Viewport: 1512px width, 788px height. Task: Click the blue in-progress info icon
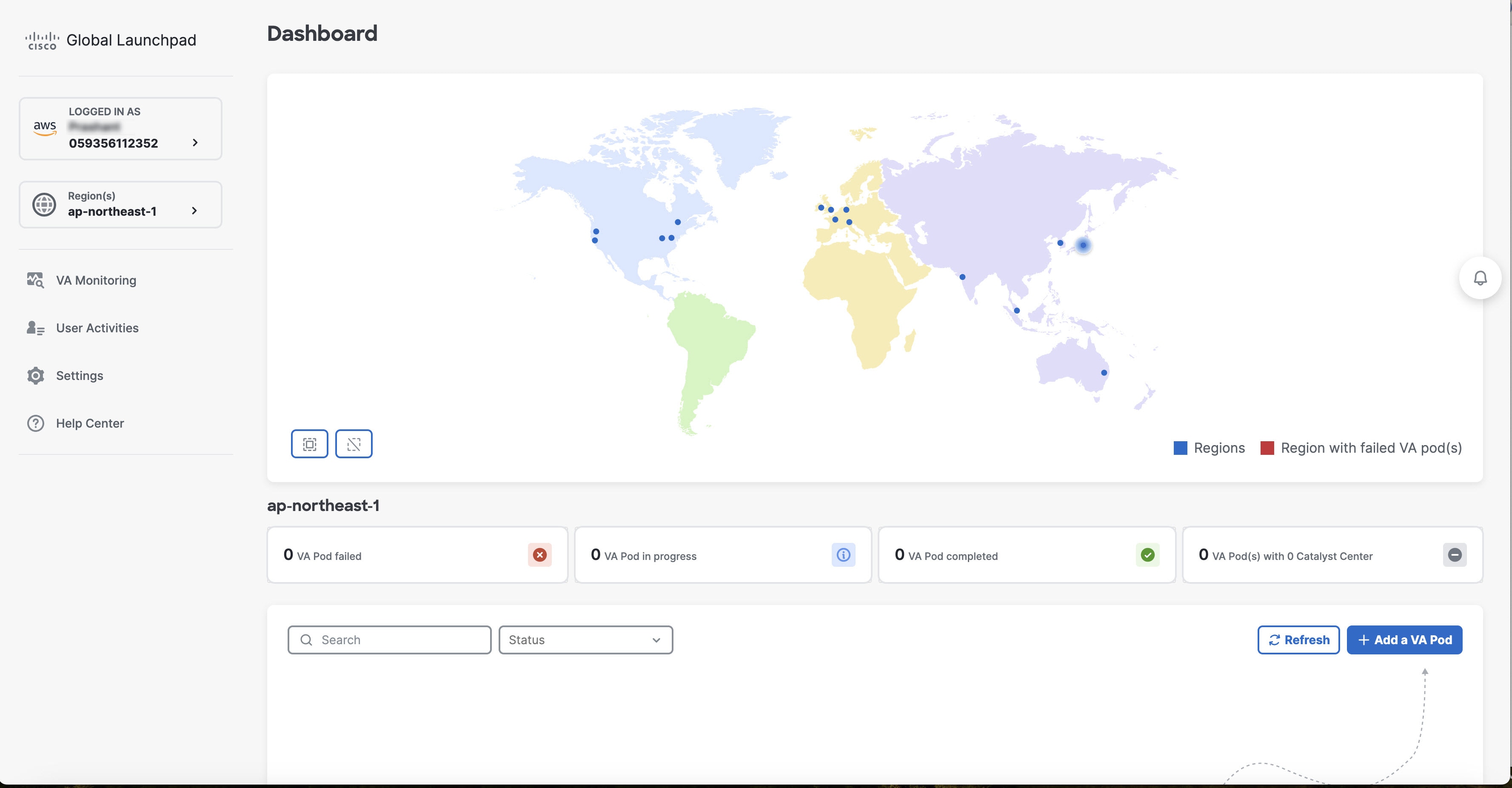844,555
